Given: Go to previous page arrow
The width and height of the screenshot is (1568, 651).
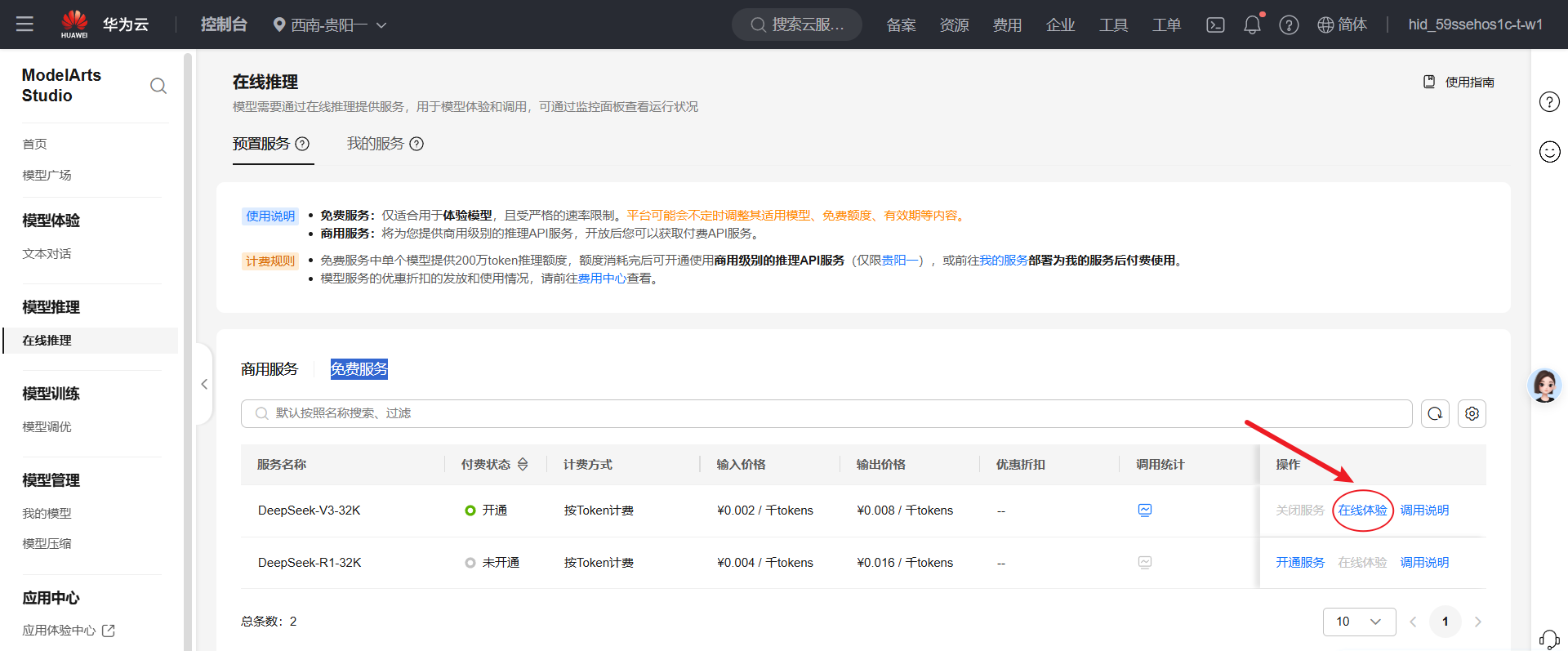Looking at the screenshot, I should coord(1413,622).
